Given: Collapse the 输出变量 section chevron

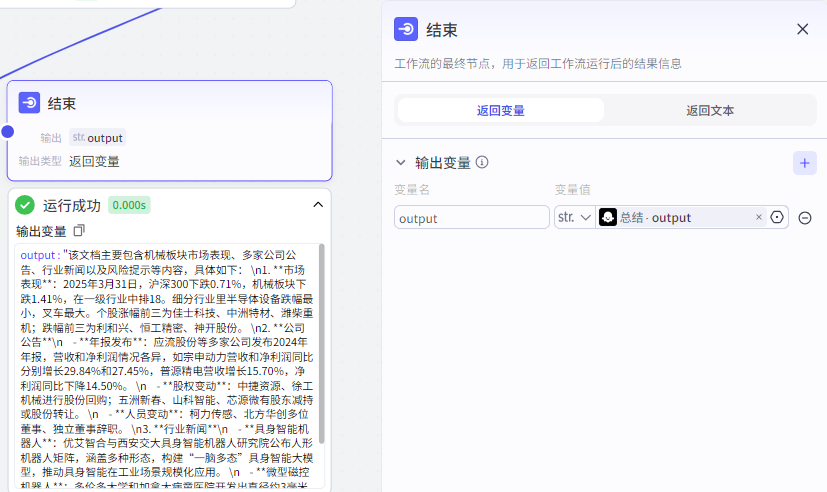Looking at the screenshot, I should 401,162.
